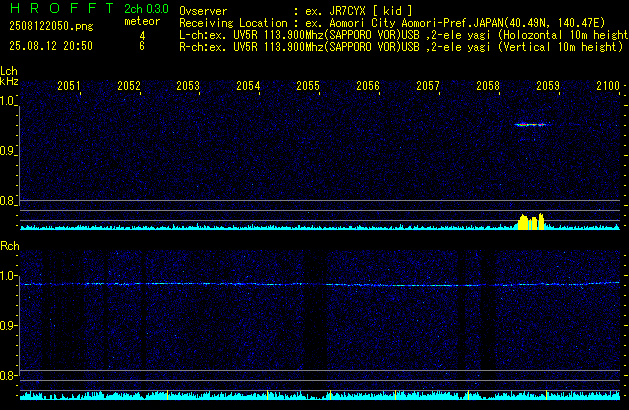Screen dimensions: 629x410
Task: Click the 'Rch' channel label
Action: (x=10, y=246)
